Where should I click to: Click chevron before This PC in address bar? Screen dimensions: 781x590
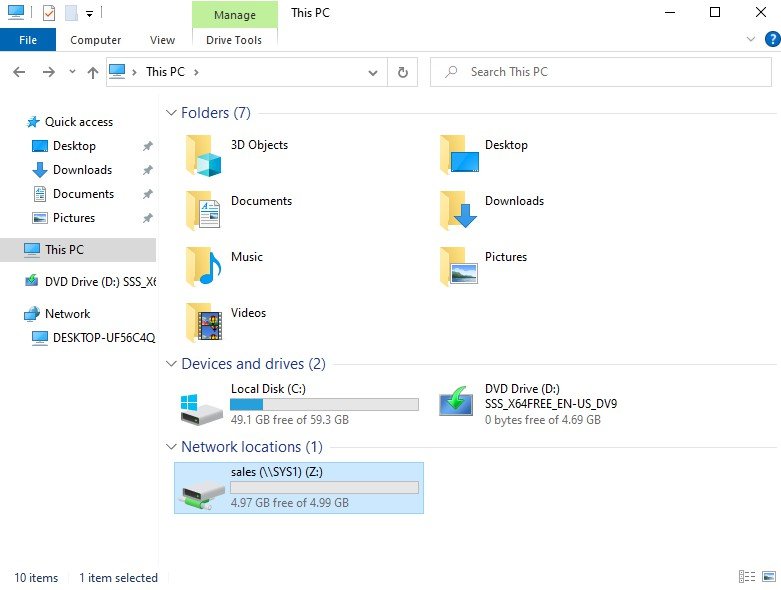click(134, 73)
